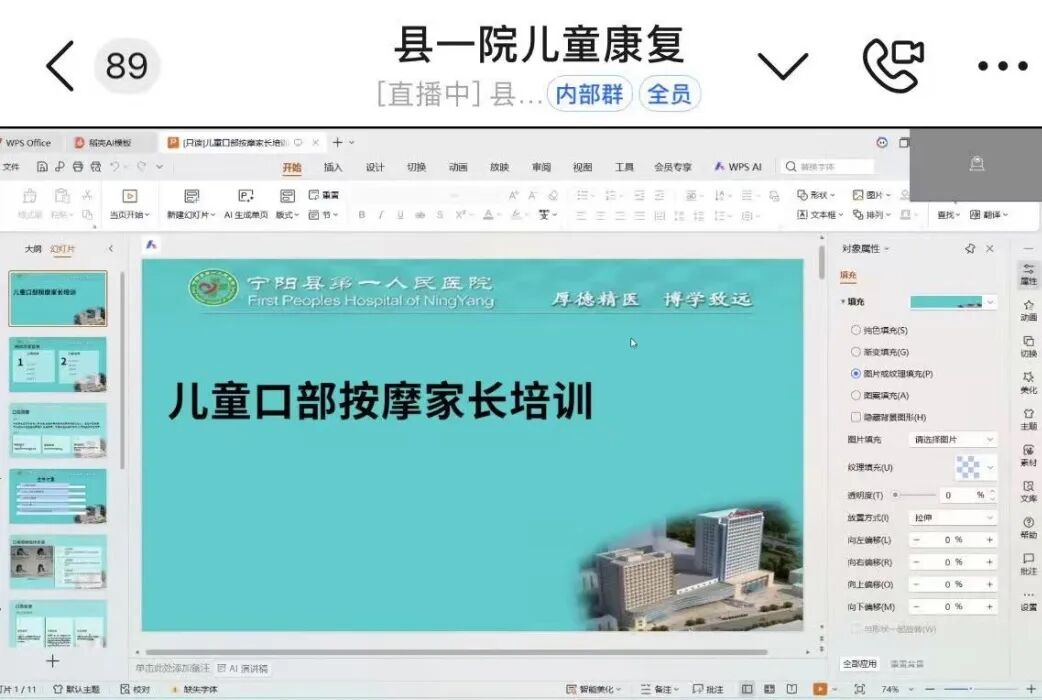Image resolution: width=1042 pixels, height=700 pixels.
Task: Open the 动画 sidebar icon
Action: coord(1029,310)
